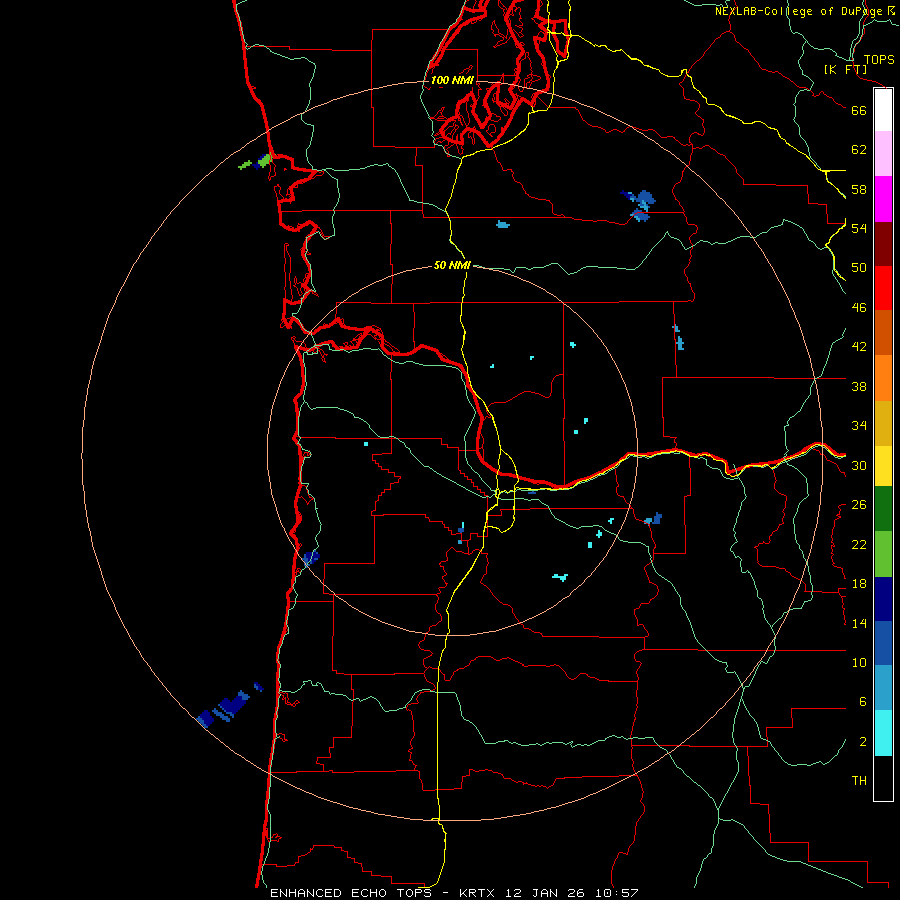Click the legend value 30
This screenshot has width=900, height=900.
(x=859, y=465)
